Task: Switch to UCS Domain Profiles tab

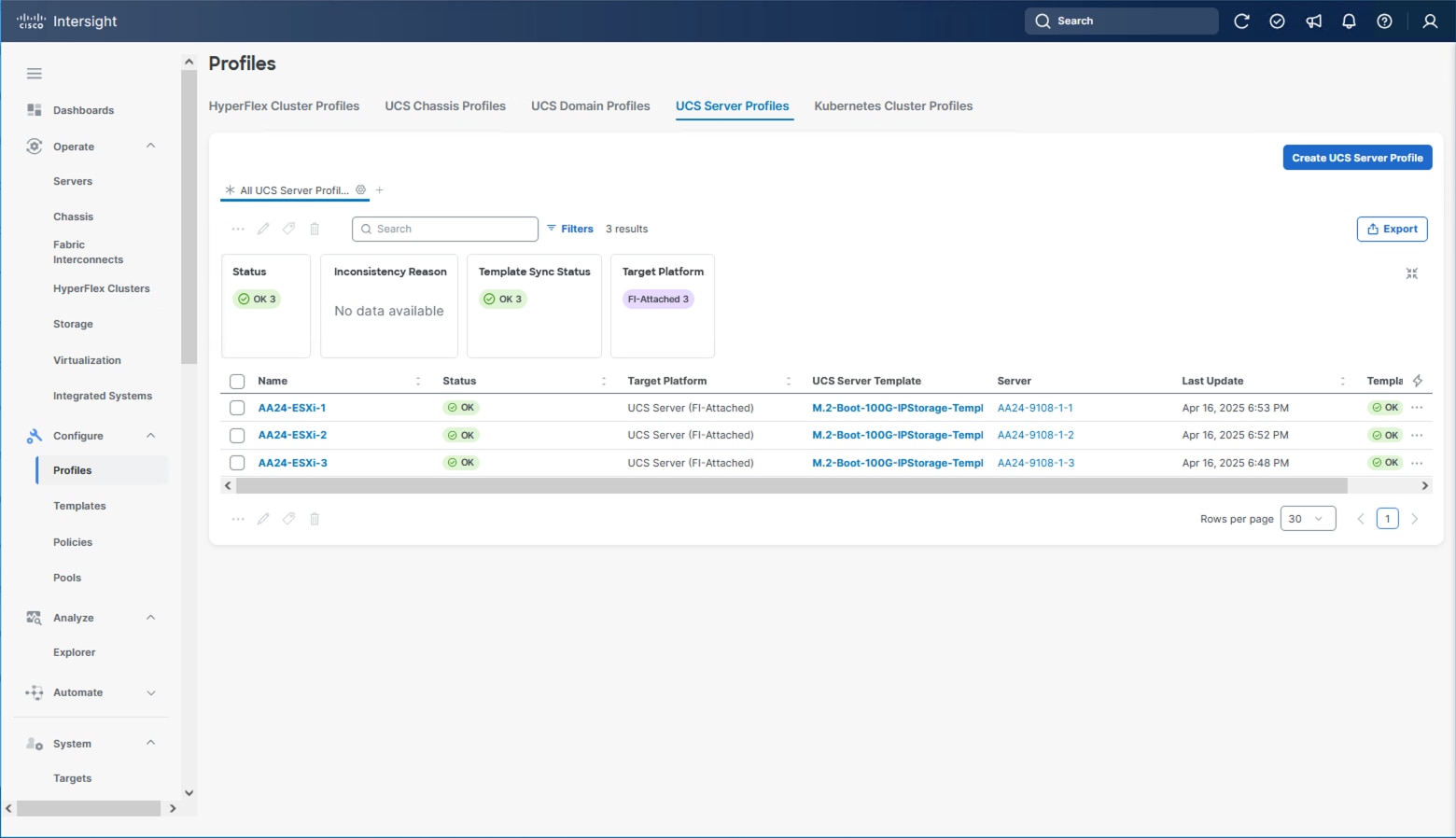Action: click(x=590, y=106)
